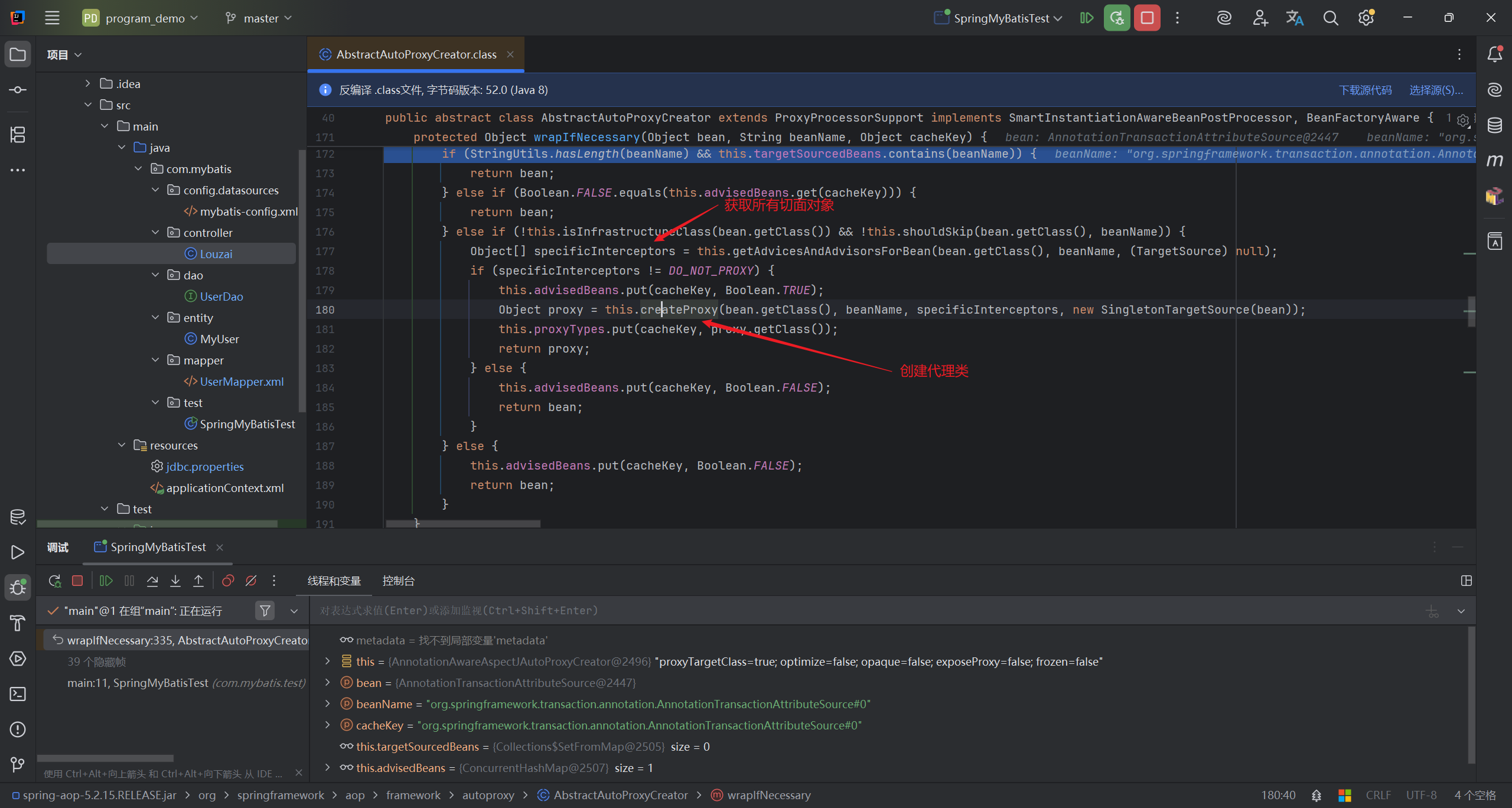
Task: Collapse the controller package folder
Action: point(156,233)
